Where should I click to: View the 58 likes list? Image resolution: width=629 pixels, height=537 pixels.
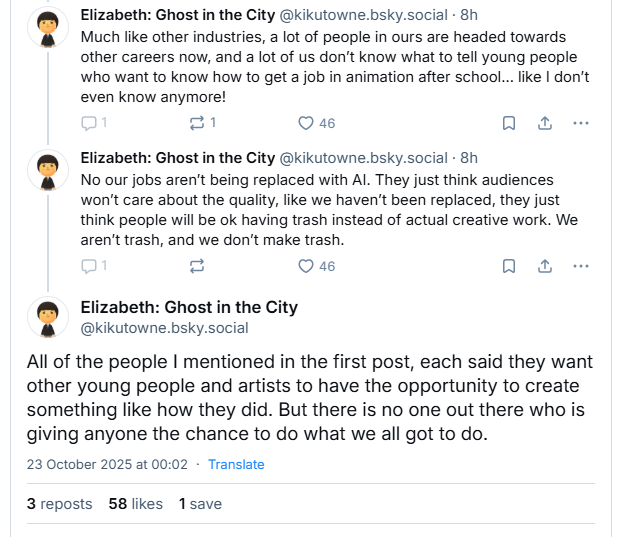point(135,504)
